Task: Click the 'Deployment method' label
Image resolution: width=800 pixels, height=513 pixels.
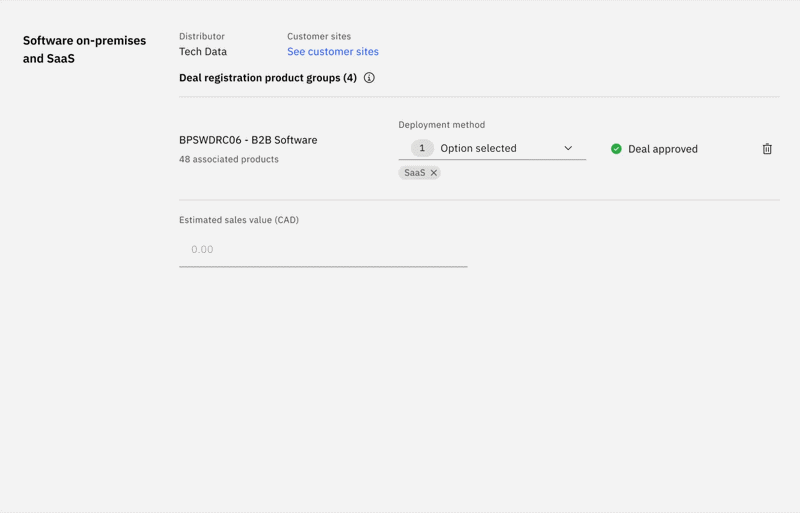Action: [x=441, y=125]
